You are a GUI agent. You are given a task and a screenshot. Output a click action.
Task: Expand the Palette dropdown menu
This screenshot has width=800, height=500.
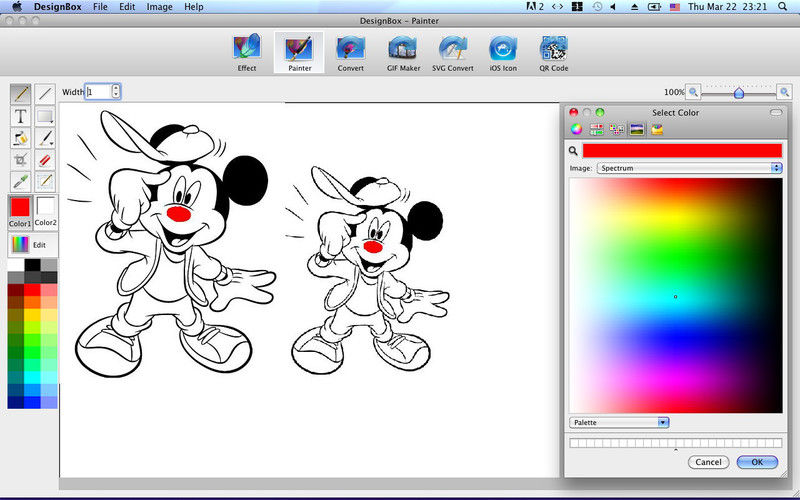[x=619, y=423]
